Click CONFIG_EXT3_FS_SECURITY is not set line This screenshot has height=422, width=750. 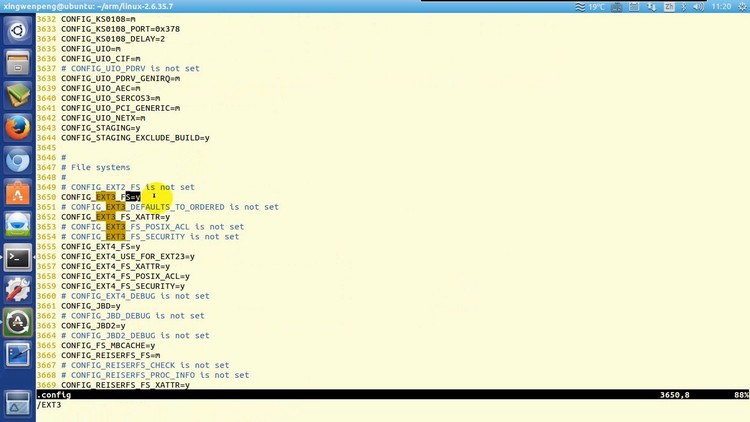point(150,237)
